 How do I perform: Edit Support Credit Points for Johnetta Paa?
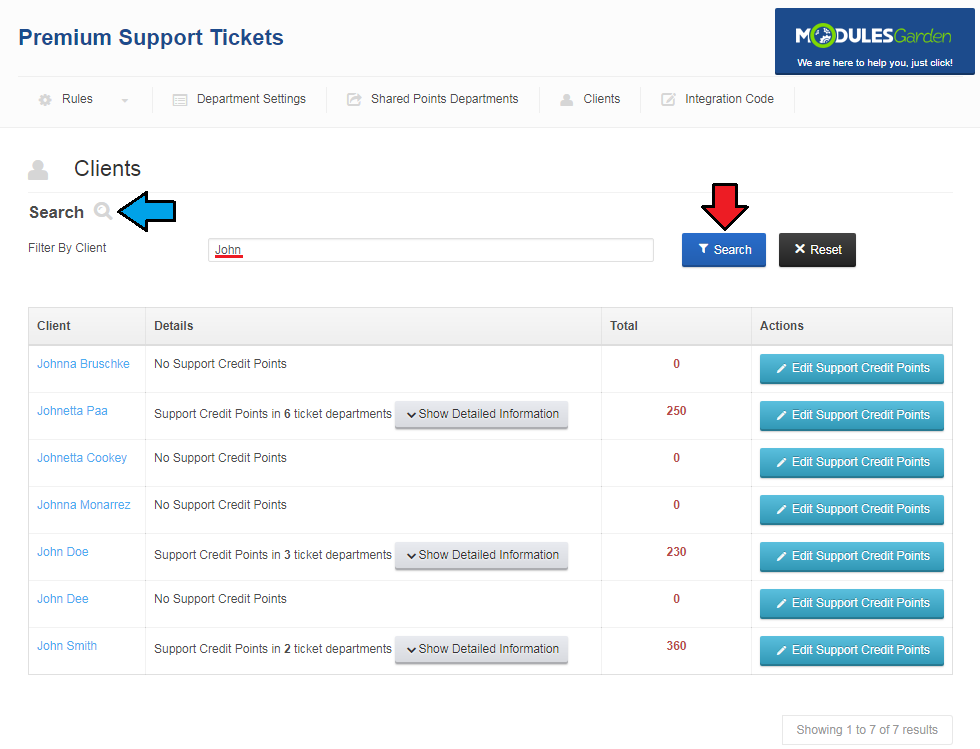tap(852, 415)
